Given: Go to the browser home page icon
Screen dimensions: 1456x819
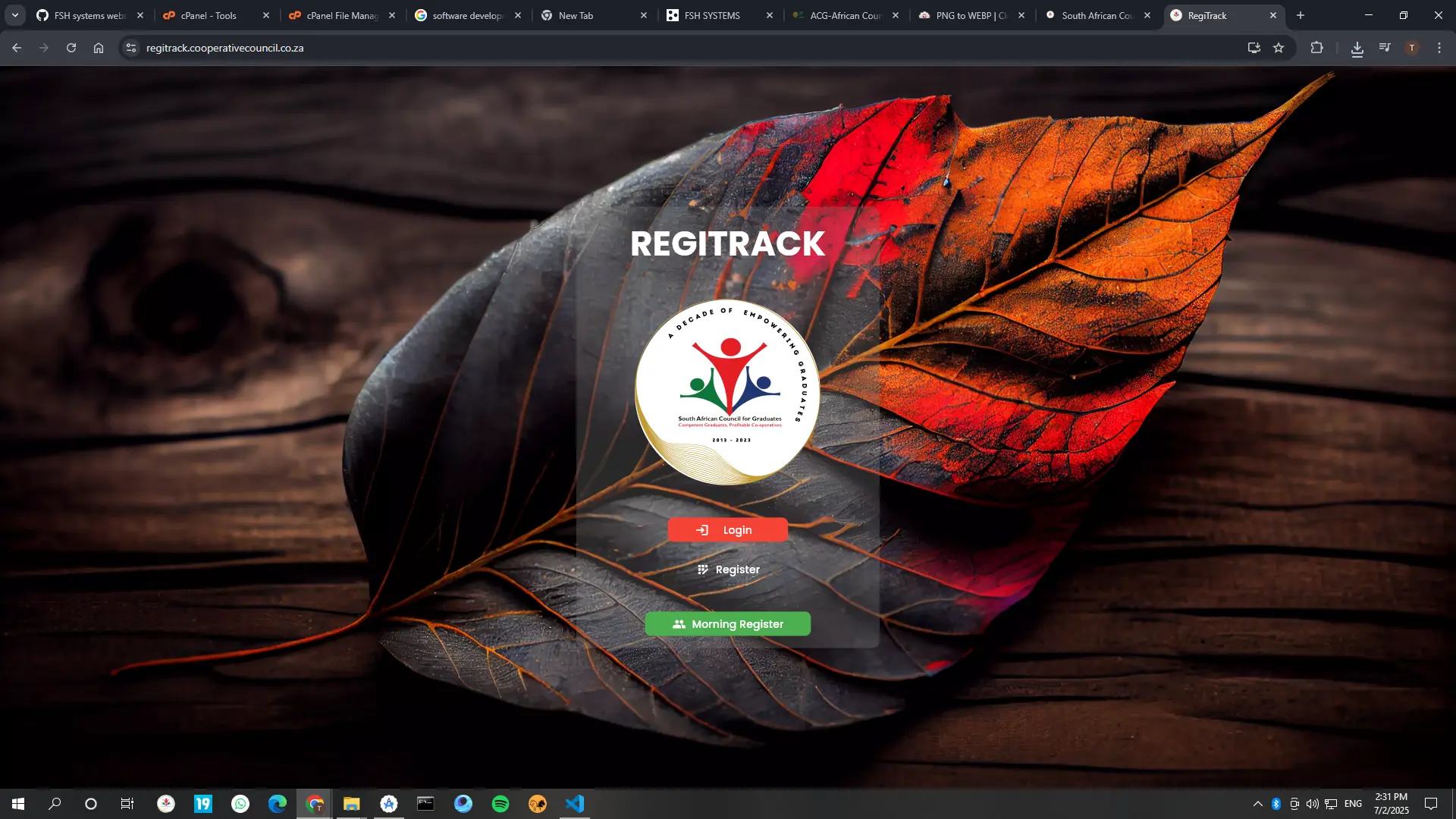Looking at the screenshot, I should (x=99, y=48).
